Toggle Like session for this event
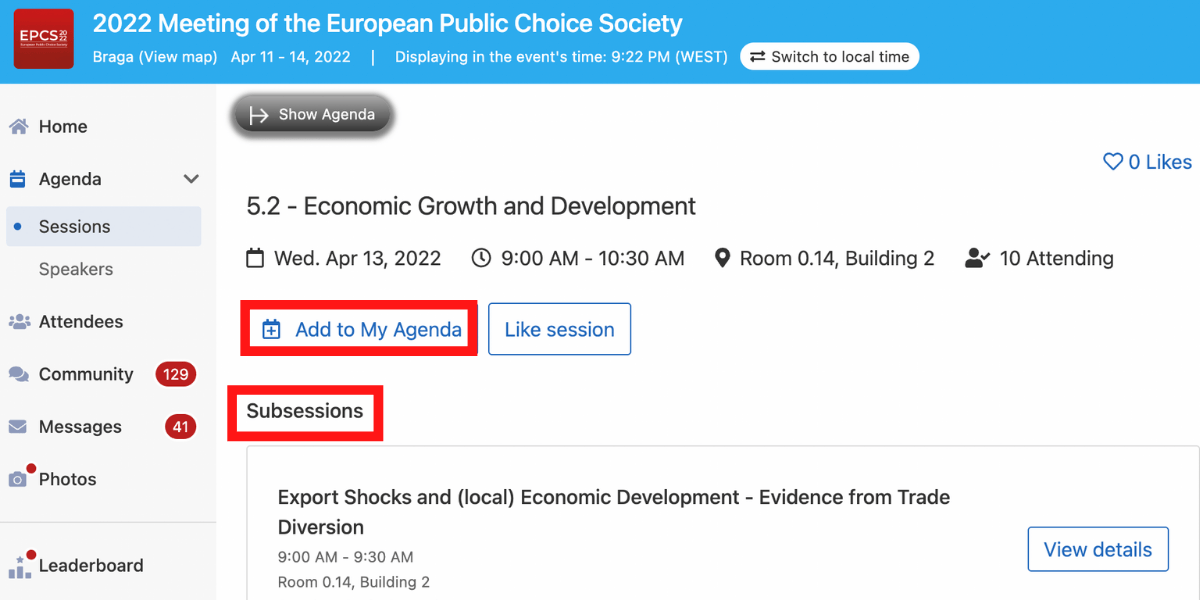 point(559,329)
